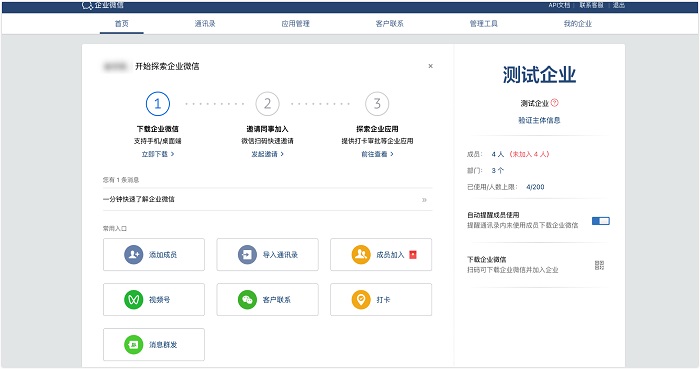The height and width of the screenshot is (369, 700).
Task: Click the 立即下载 link
Action: pyautogui.click(x=158, y=154)
